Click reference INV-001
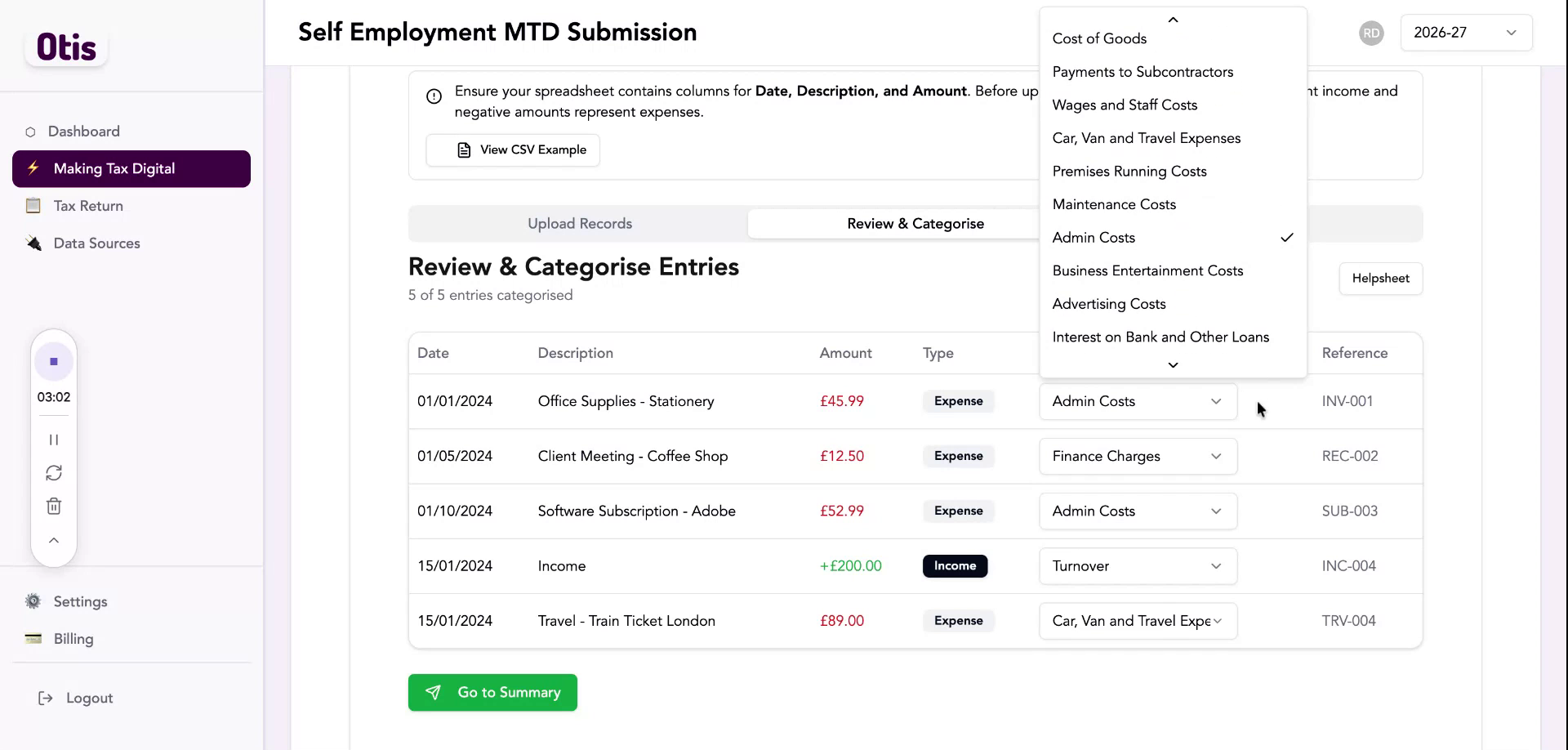The image size is (1568, 750). click(x=1347, y=401)
